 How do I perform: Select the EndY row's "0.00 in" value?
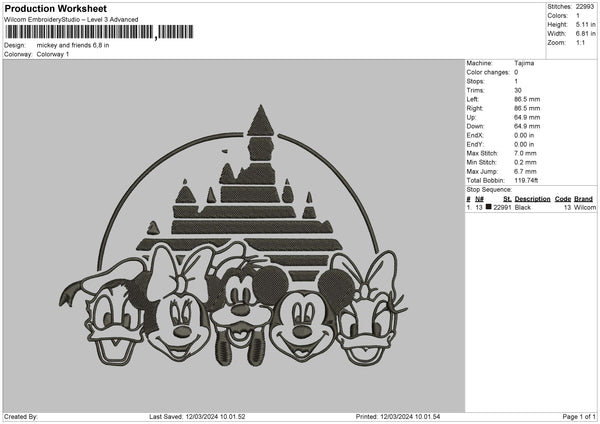pyautogui.click(x=524, y=144)
